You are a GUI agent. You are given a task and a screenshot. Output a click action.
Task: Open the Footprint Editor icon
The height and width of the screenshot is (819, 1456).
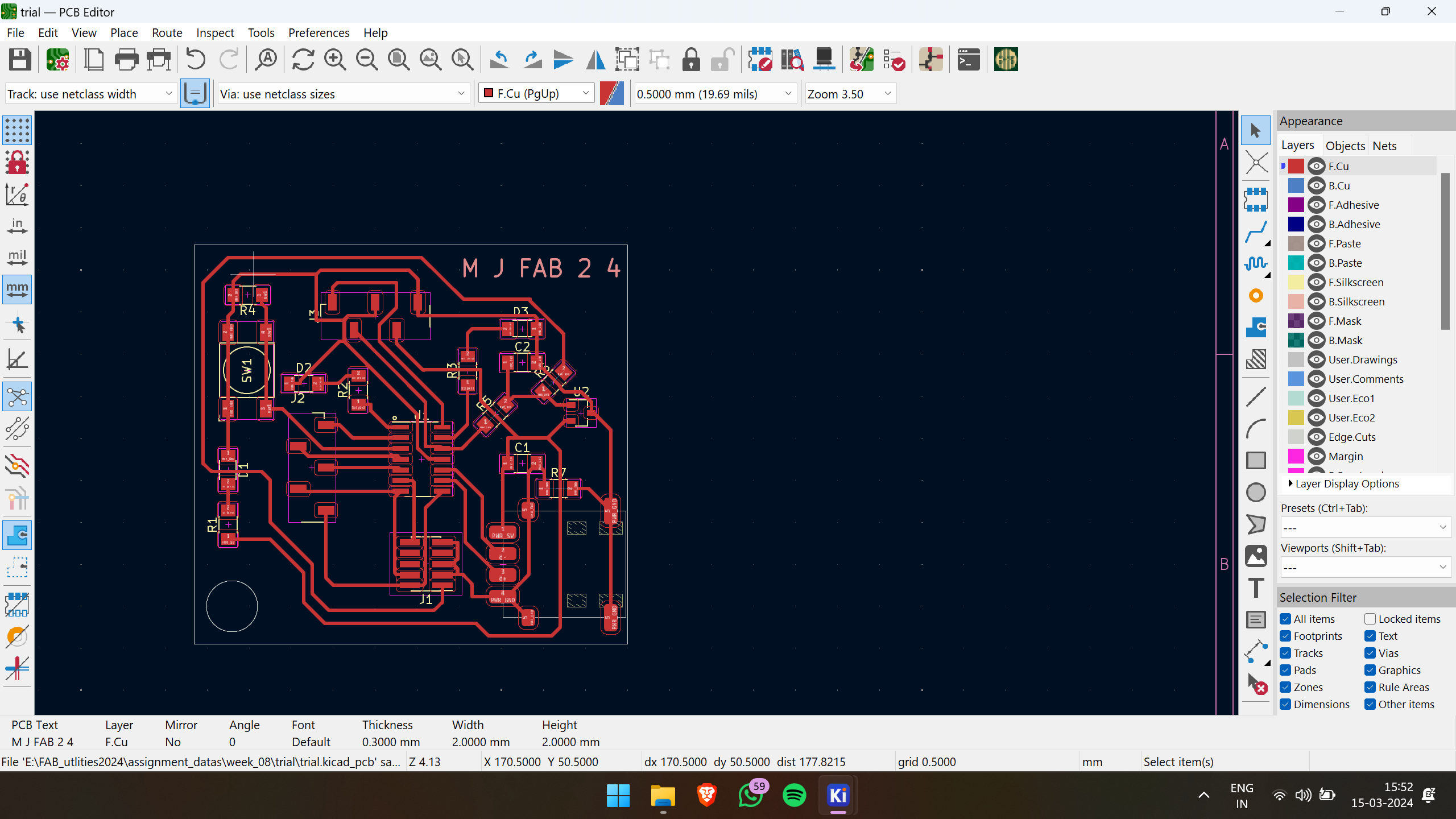pyautogui.click(x=760, y=59)
